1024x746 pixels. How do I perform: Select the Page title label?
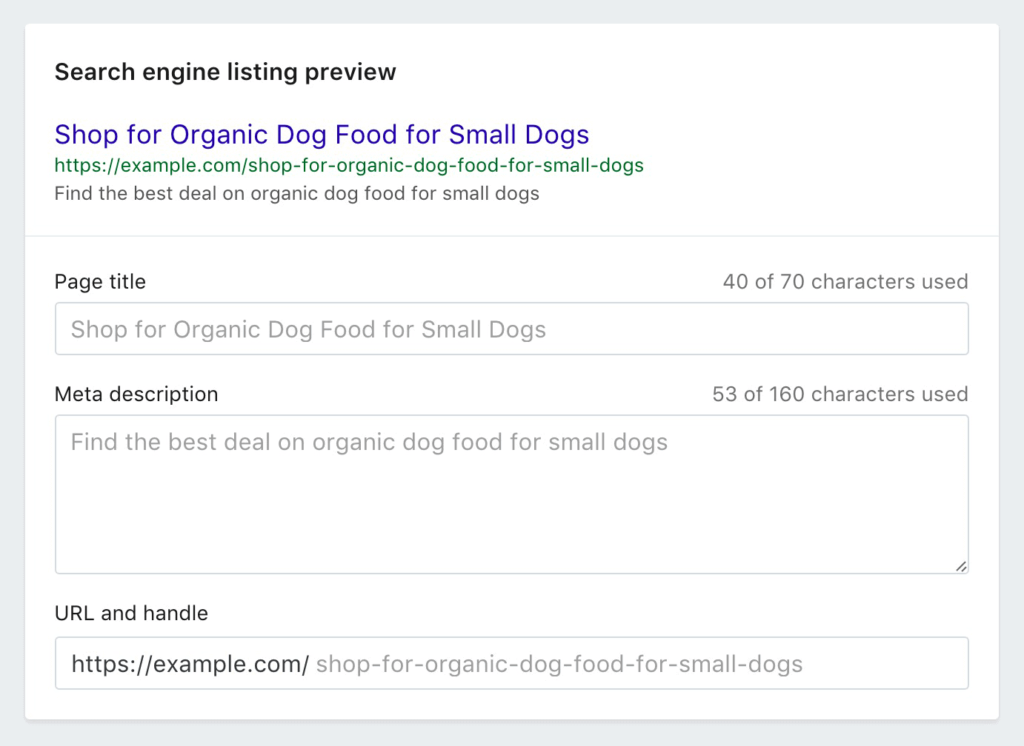(100, 282)
